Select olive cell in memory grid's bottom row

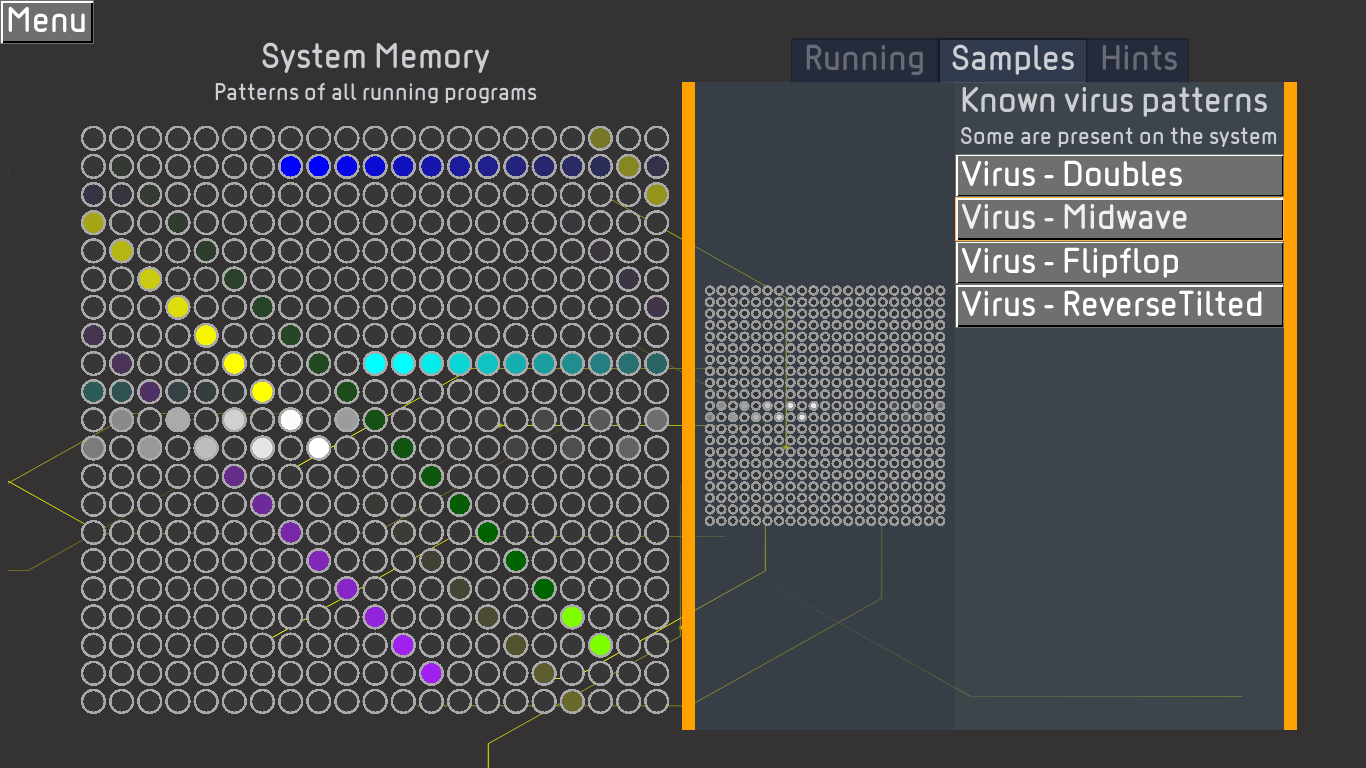pyautogui.click(x=572, y=701)
